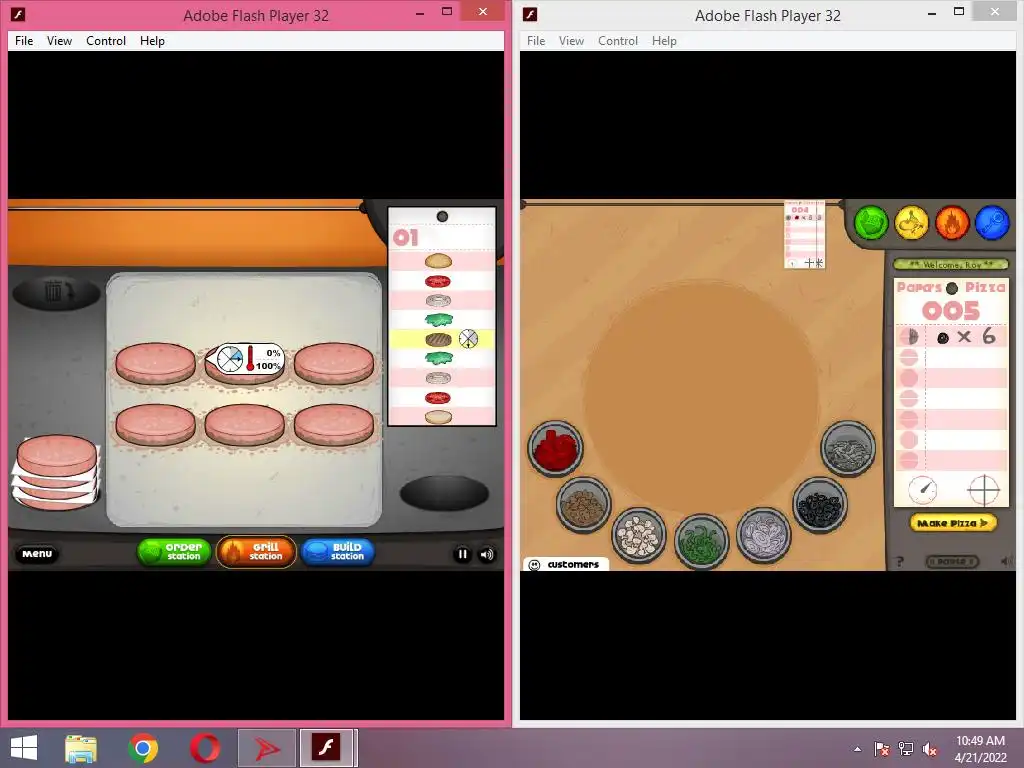
Task: Click the muted volume icon in the system tray
Action: 930,749
